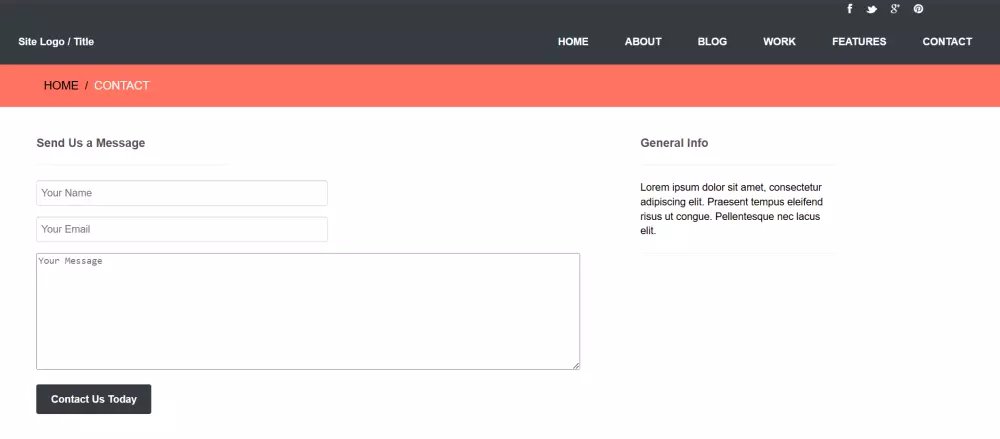Click the Site Logo / Title link
1000x439 pixels.
tap(56, 41)
